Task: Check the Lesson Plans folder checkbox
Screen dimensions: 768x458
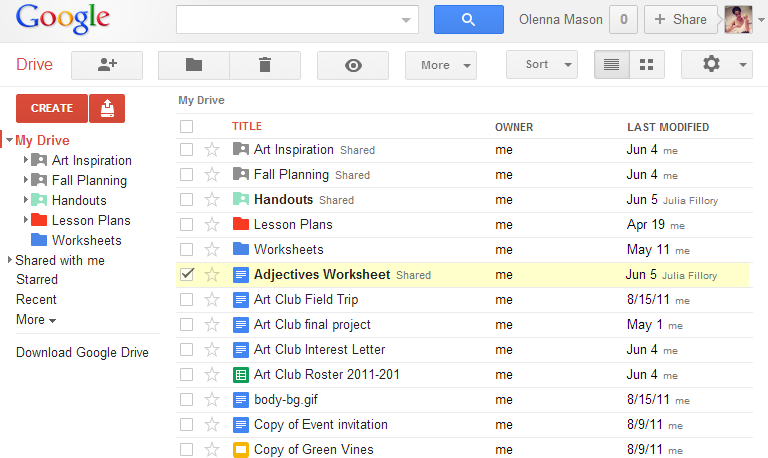Action: pyautogui.click(x=187, y=225)
